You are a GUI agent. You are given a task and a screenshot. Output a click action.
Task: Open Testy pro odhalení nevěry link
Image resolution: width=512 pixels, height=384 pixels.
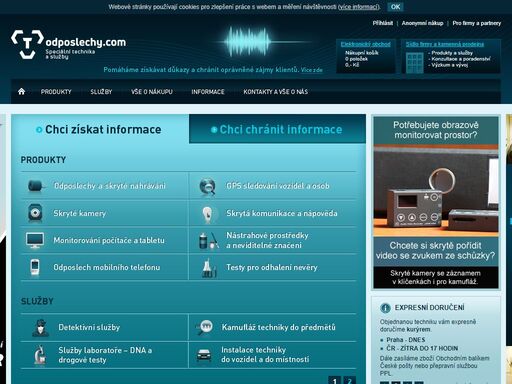pos(272,267)
